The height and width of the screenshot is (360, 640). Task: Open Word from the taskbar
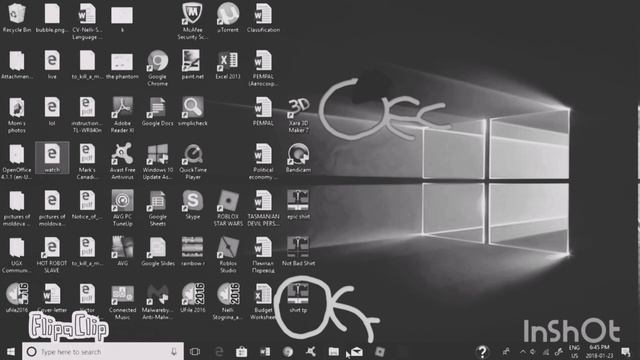coord(264,351)
